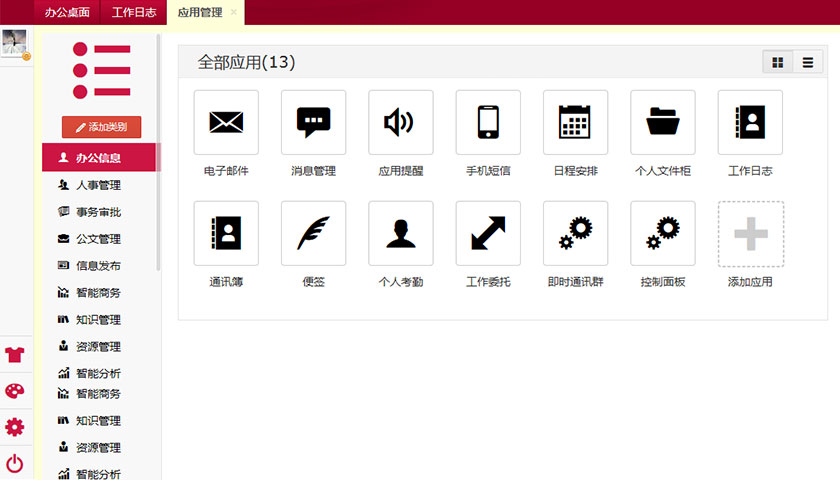Click the 添加类别 button

101,127
